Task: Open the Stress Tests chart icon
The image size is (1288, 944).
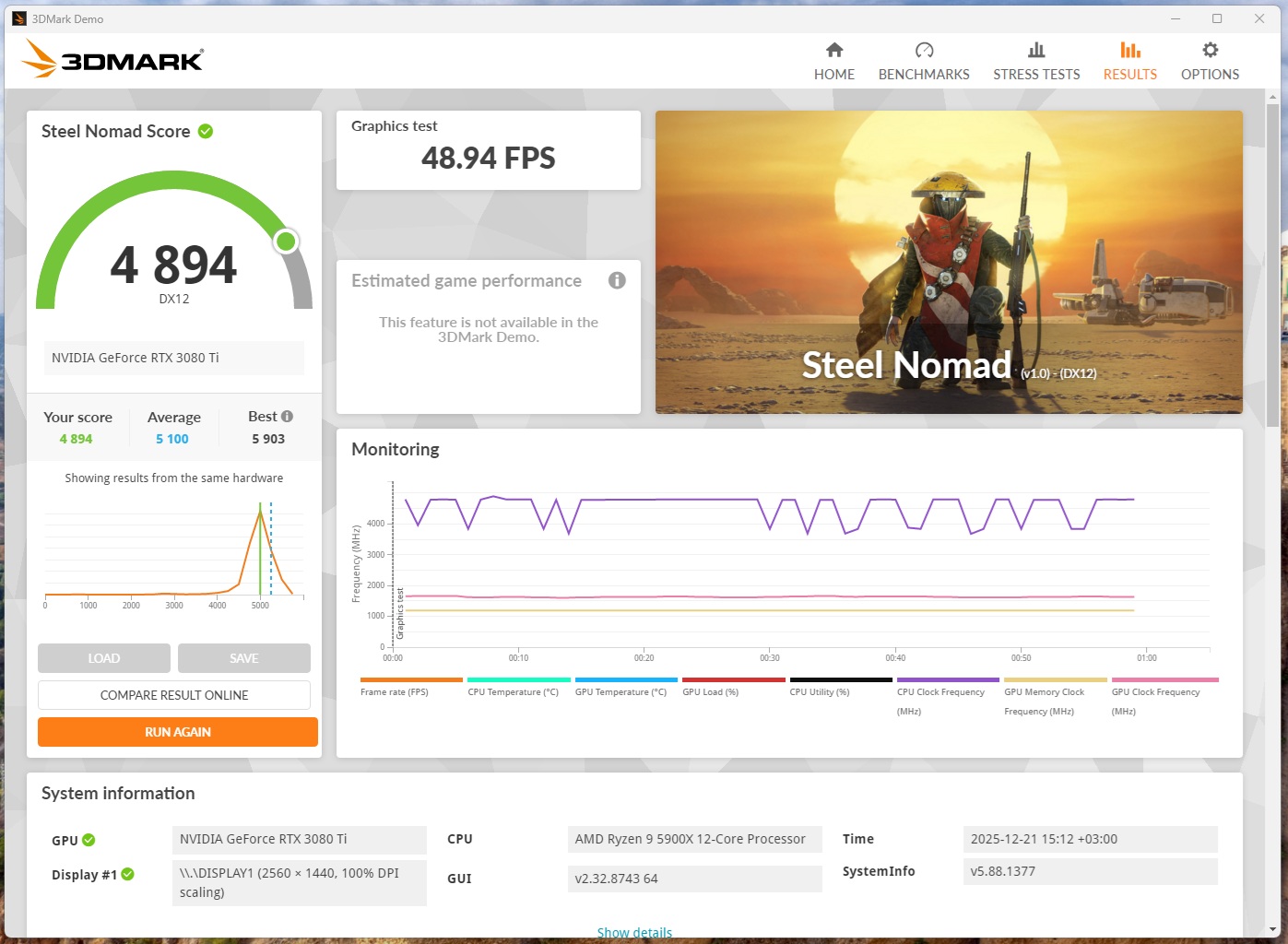Action: click(x=1036, y=50)
